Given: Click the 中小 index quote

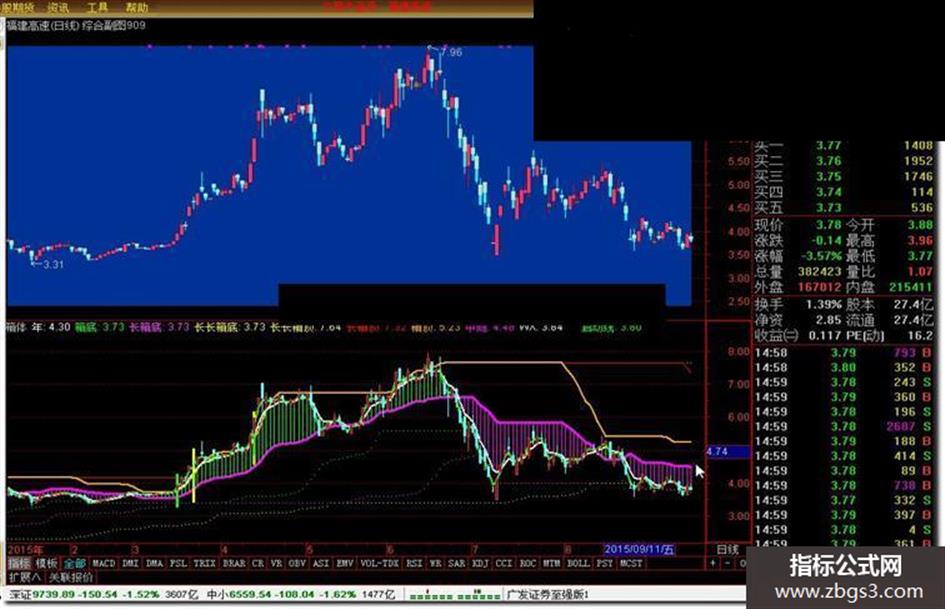Looking at the screenshot, I should click(216, 595).
